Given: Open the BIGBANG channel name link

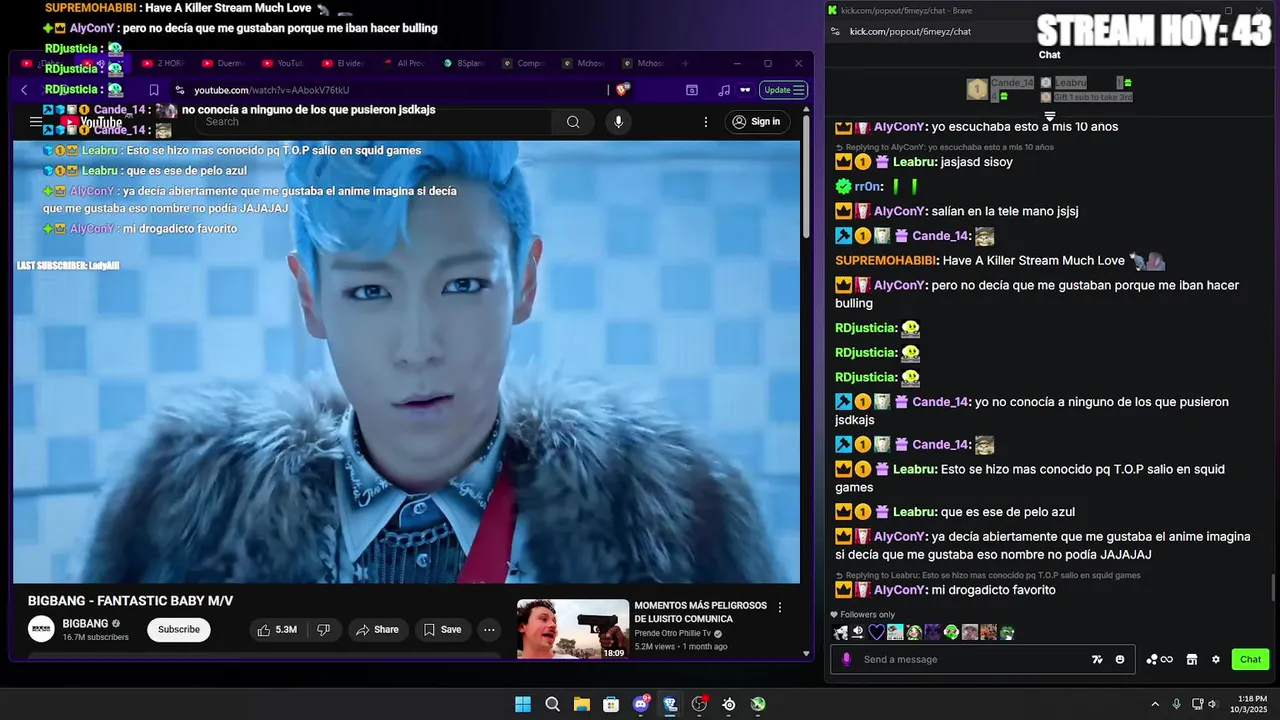Looking at the screenshot, I should tap(85, 623).
